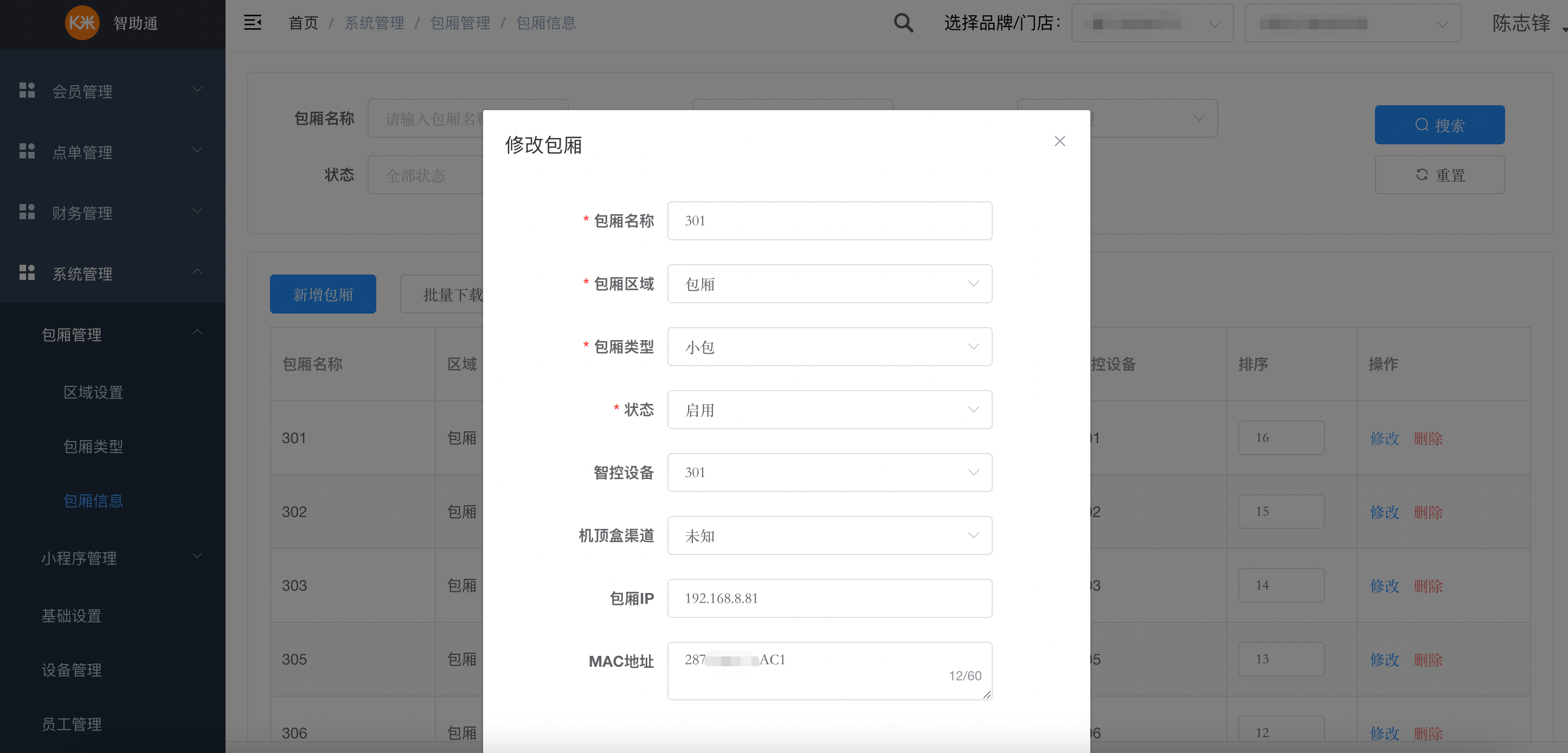Select the 财务管理 grid icon
The image size is (1568, 753).
pos(27,212)
